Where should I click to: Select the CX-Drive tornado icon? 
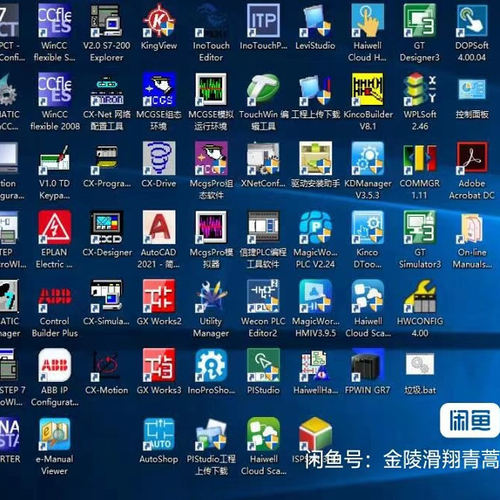point(159,159)
